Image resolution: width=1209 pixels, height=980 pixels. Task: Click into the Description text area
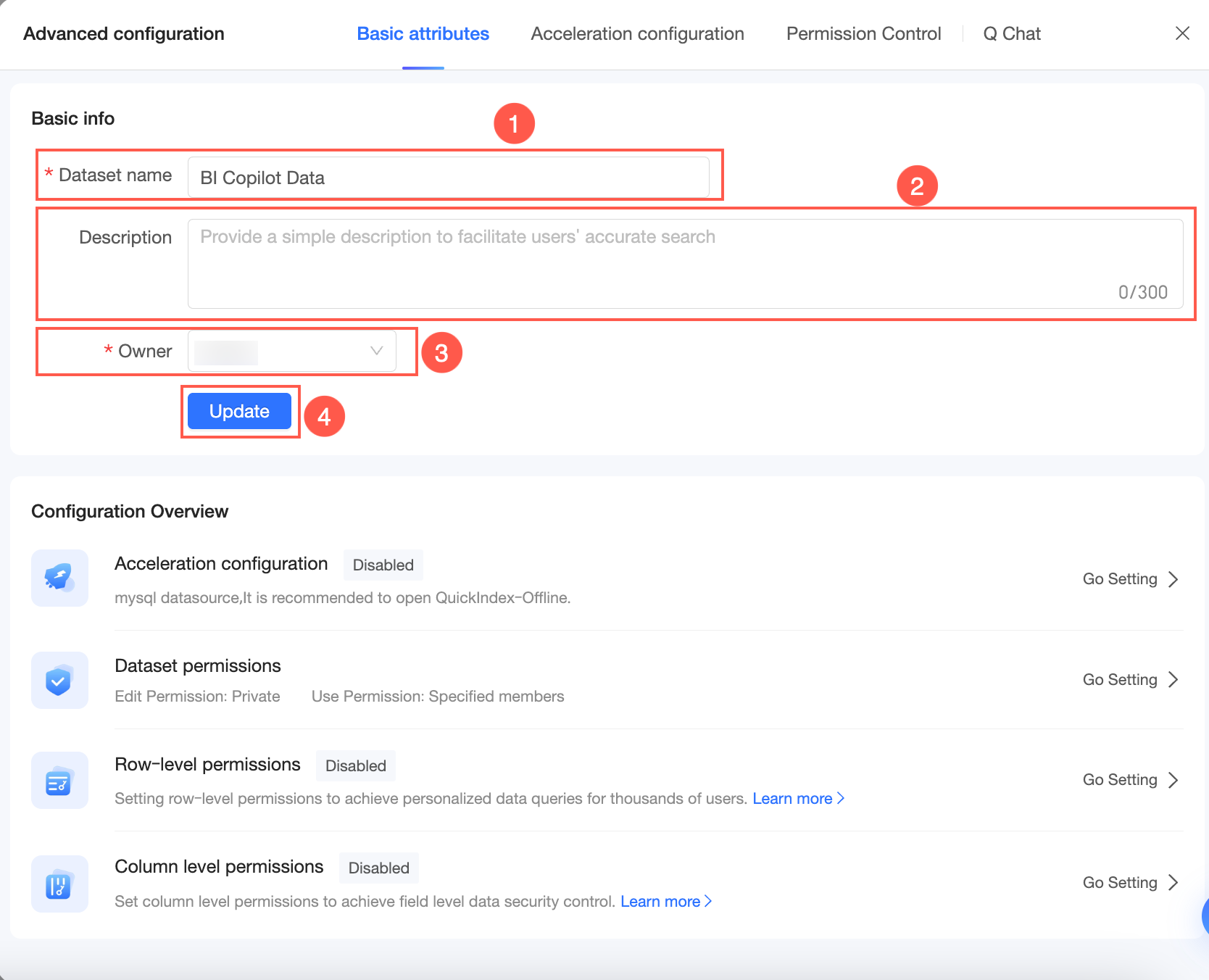tap(685, 264)
